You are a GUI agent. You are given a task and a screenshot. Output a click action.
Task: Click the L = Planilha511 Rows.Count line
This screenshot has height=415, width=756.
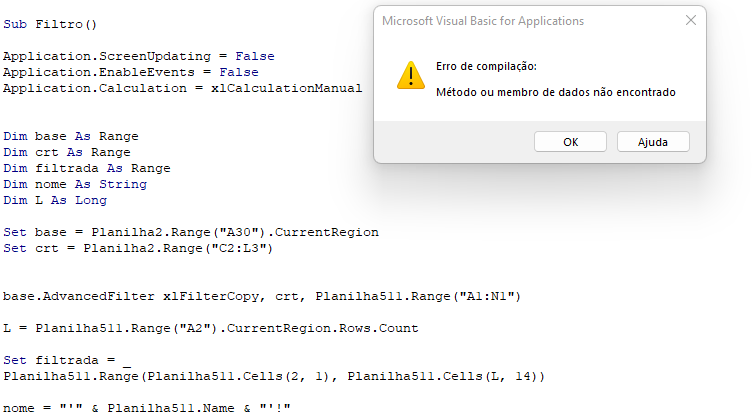(x=211, y=328)
